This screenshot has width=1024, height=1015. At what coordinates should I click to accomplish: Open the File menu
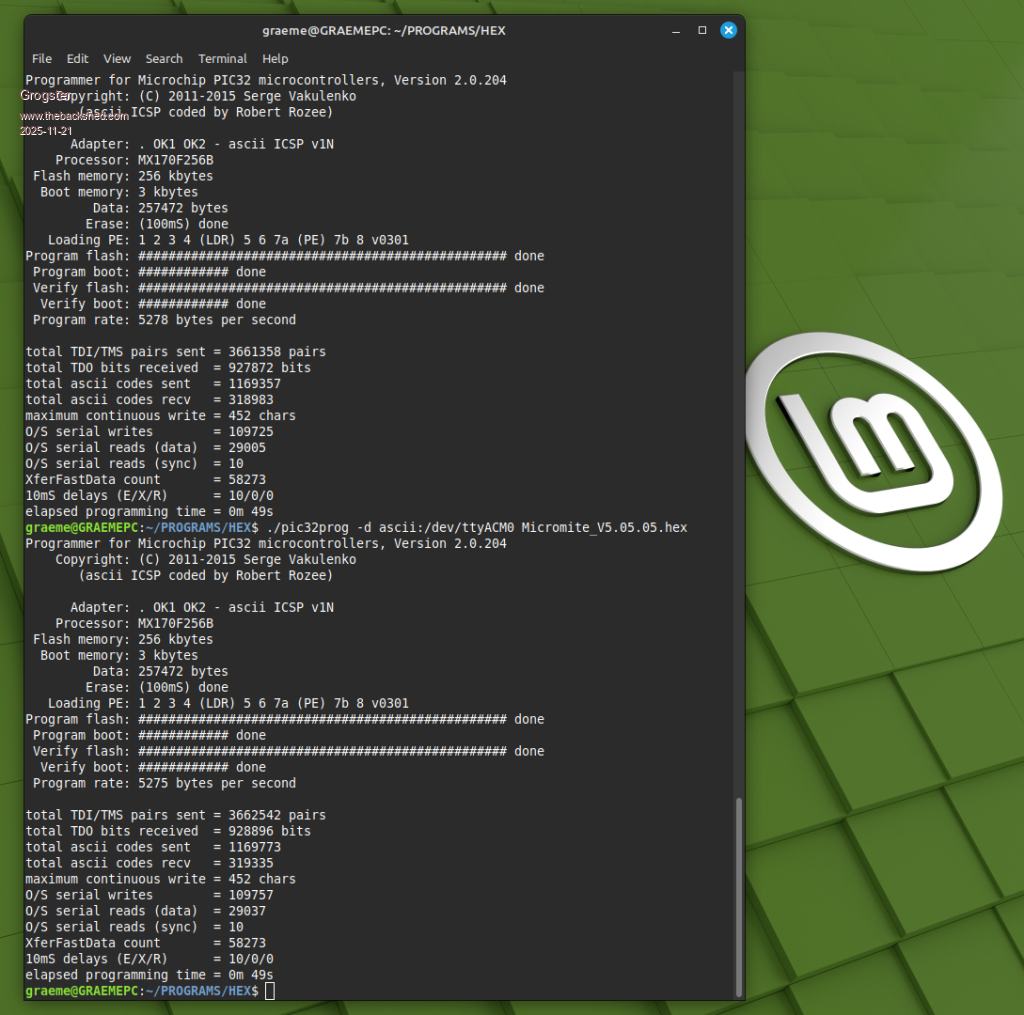(x=42, y=59)
